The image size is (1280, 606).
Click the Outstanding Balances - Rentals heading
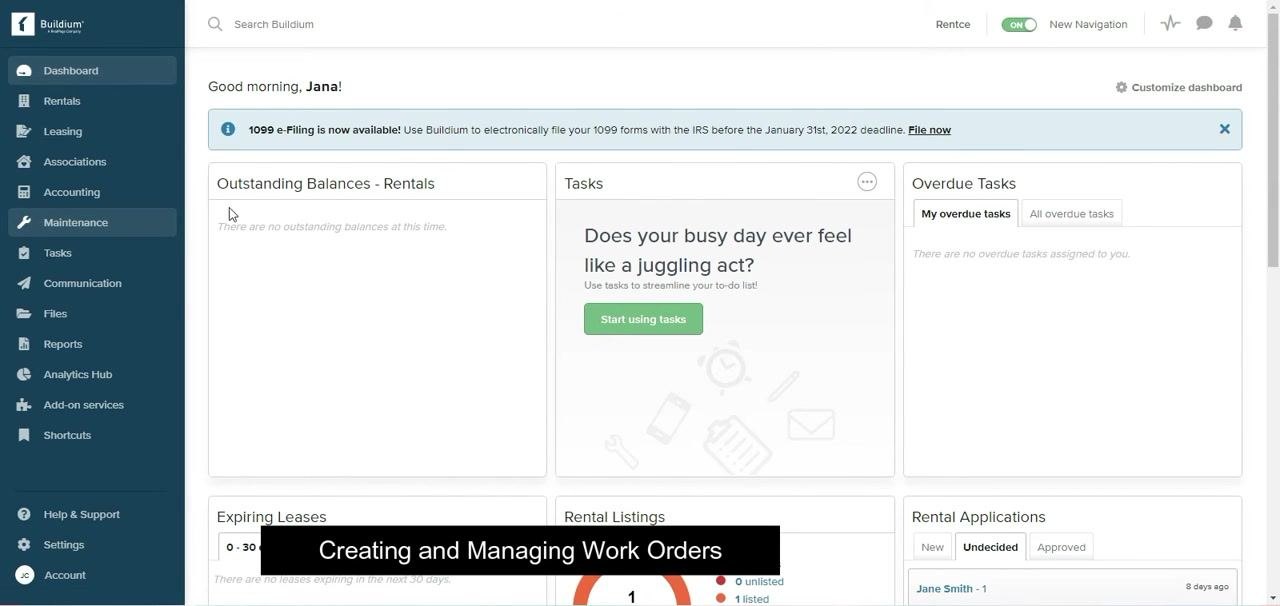click(x=325, y=183)
